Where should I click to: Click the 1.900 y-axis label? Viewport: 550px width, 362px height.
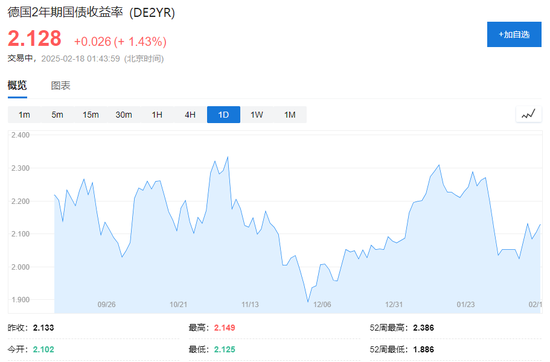[20, 300]
